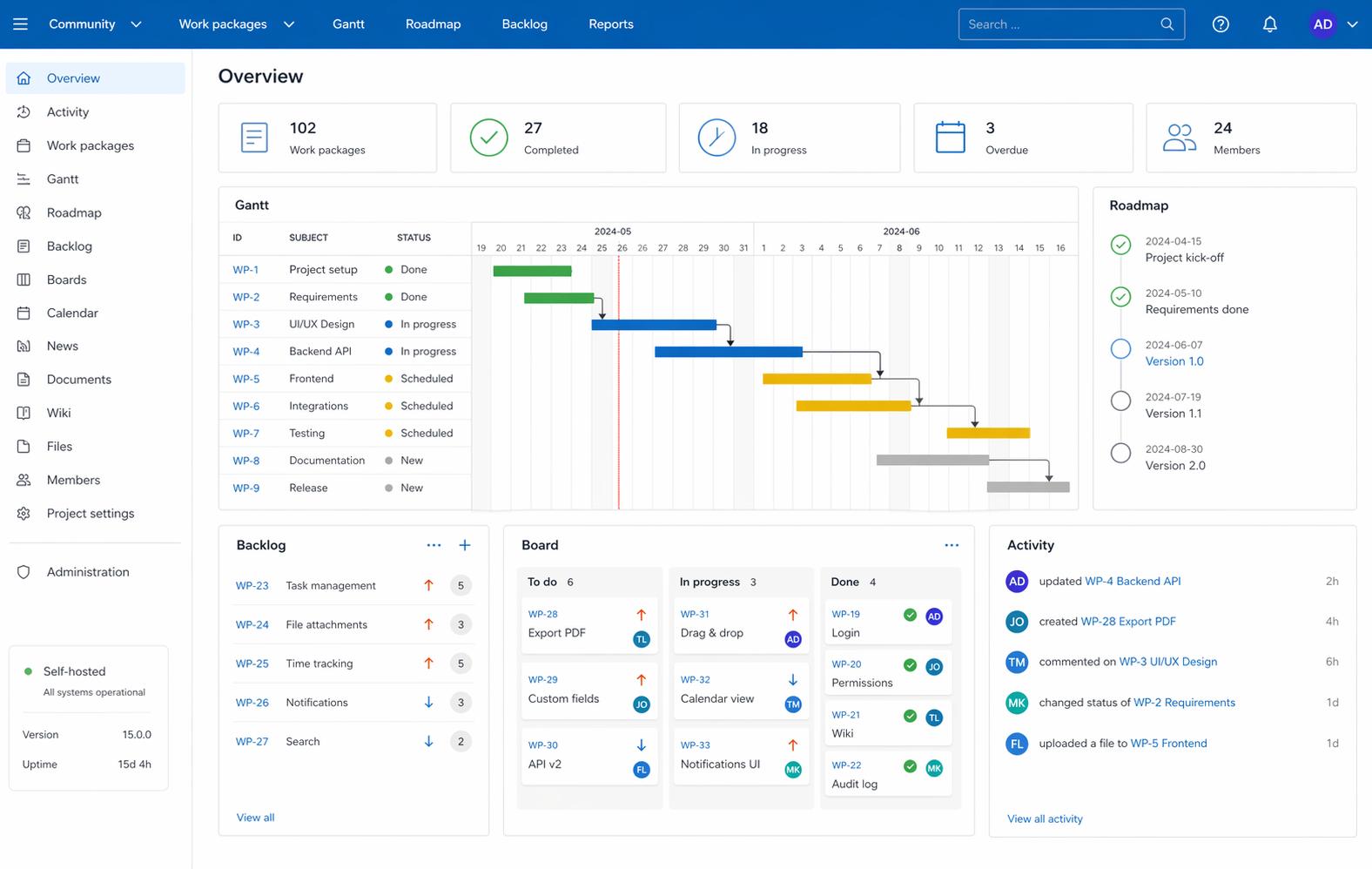Screen dimensions: 1372x869
Task: Open the Gantt top navigation item
Action: point(348,24)
